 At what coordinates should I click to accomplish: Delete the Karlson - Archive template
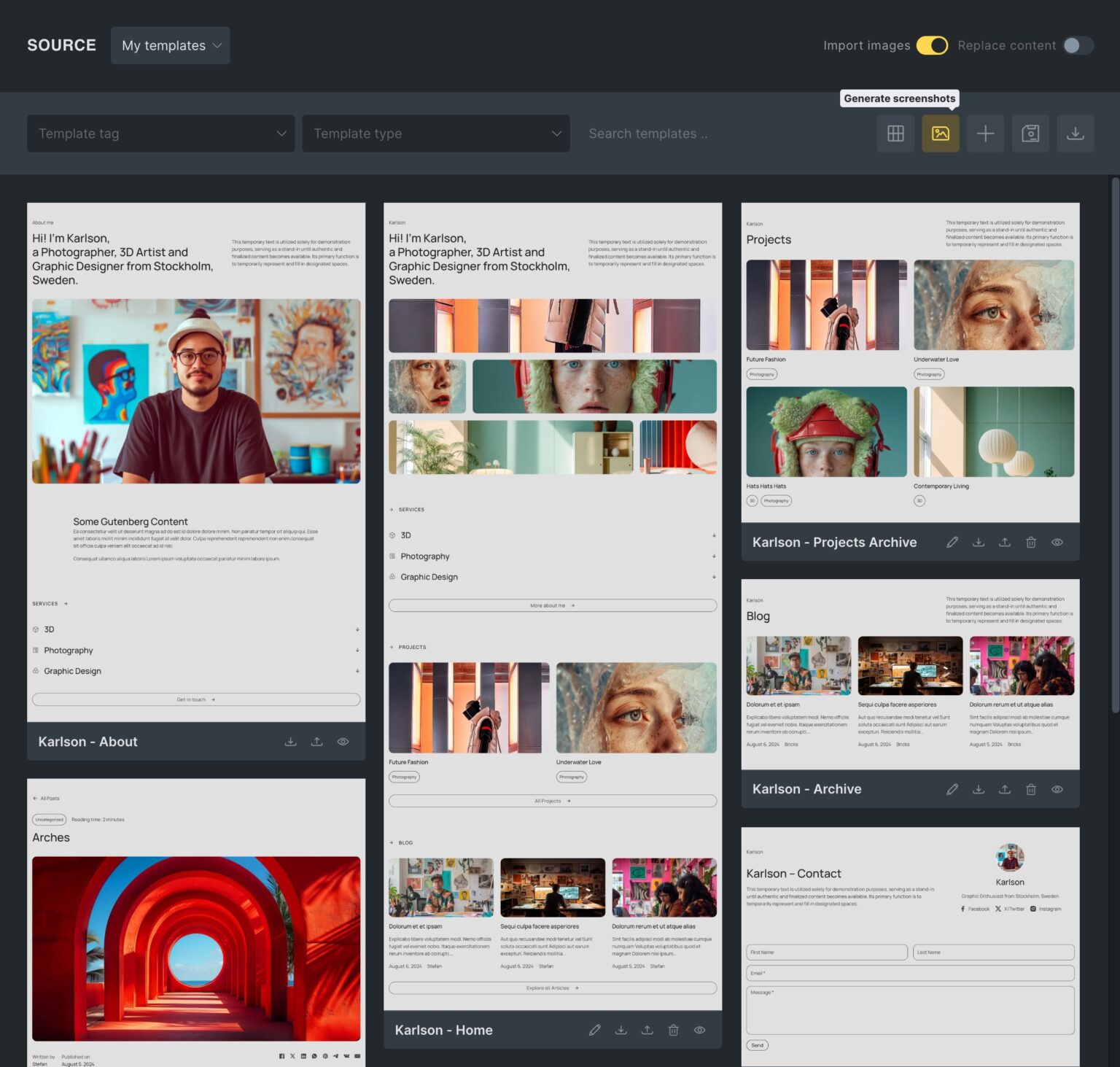point(1030,789)
